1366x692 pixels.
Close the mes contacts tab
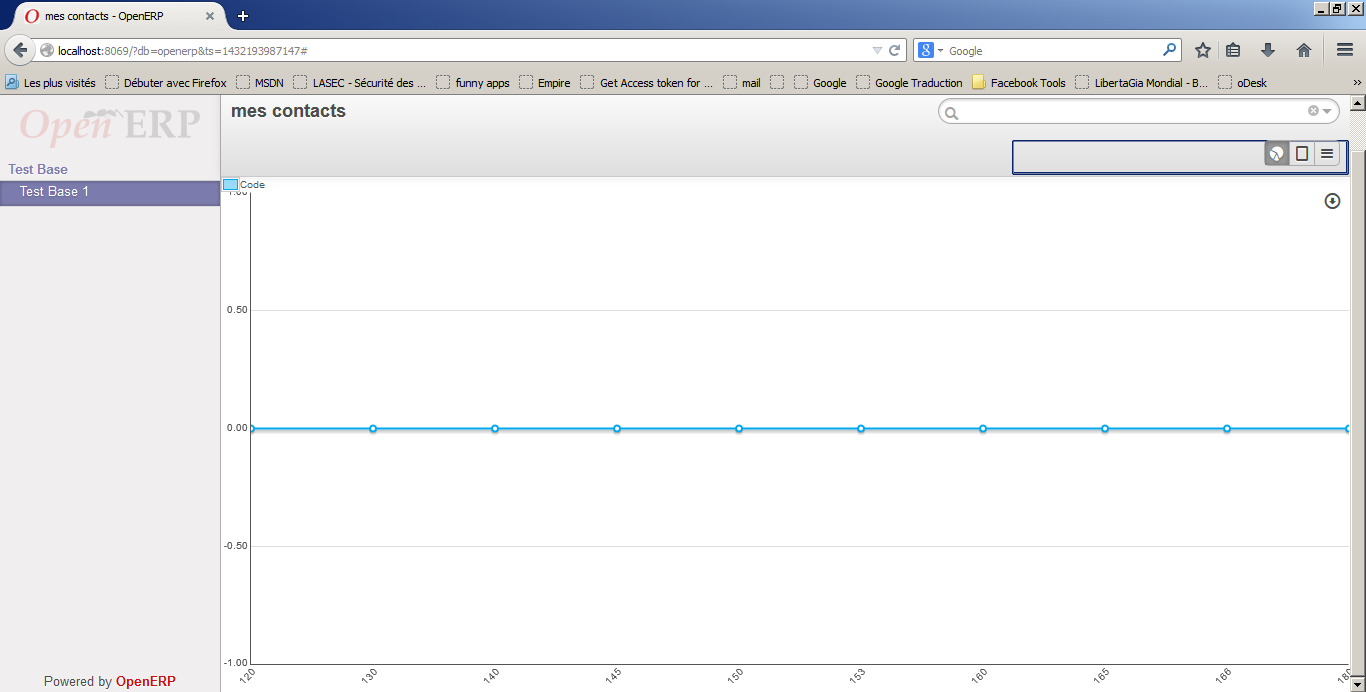click(209, 16)
